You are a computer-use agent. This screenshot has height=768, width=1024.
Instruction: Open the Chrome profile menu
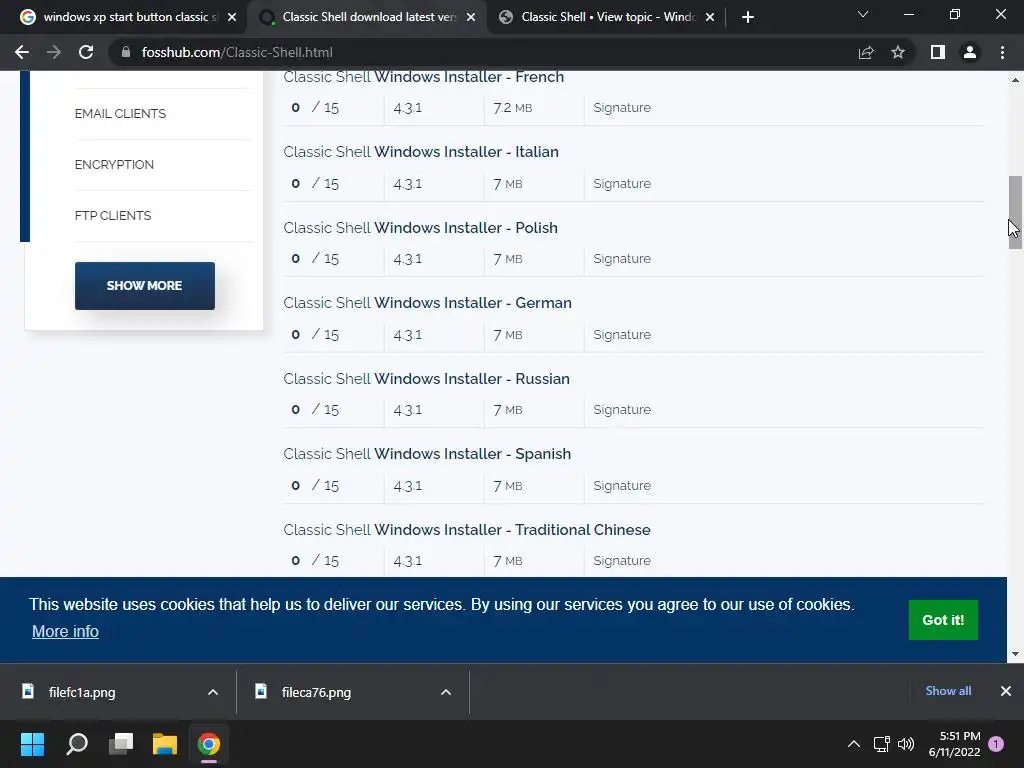click(970, 52)
